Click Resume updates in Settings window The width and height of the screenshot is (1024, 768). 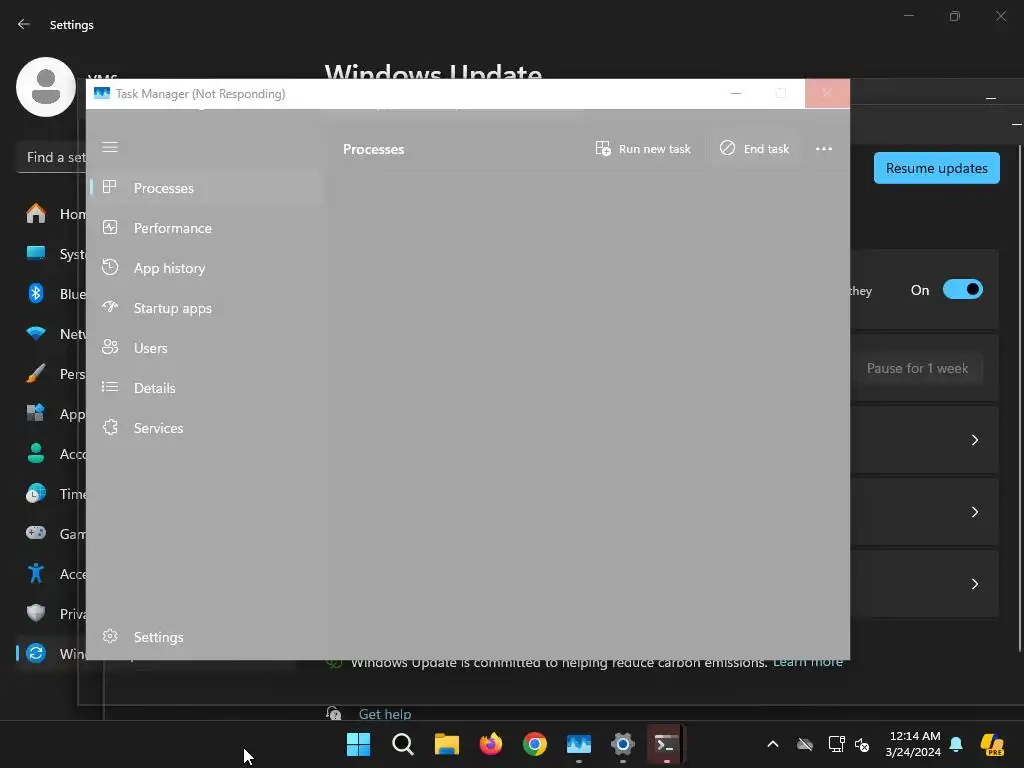coord(936,168)
